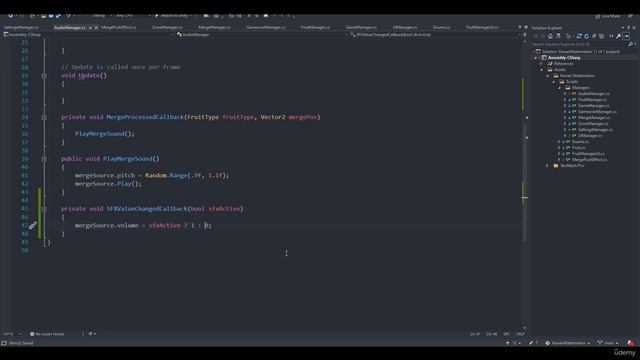Click the quick actions screwdriver icon
Screen dimensions: 640x360
click(33, 225)
